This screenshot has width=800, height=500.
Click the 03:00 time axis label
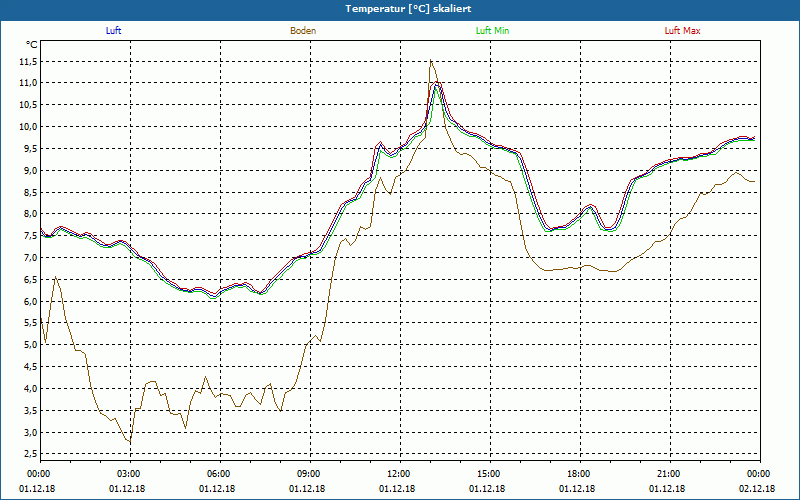click(129, 474)
